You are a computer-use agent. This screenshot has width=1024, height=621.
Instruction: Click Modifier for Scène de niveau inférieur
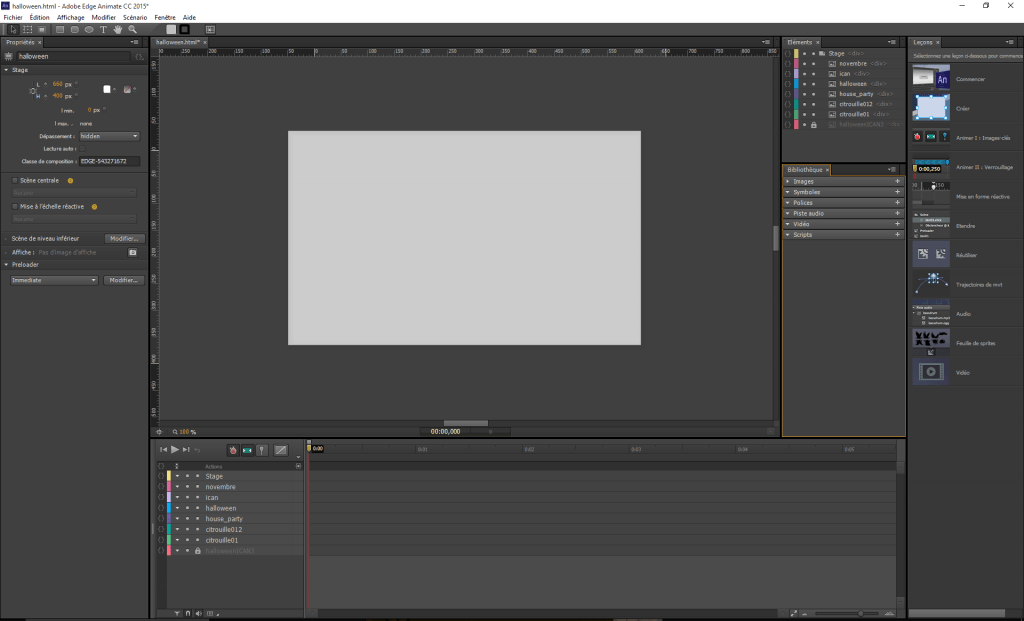coord(124,239)
